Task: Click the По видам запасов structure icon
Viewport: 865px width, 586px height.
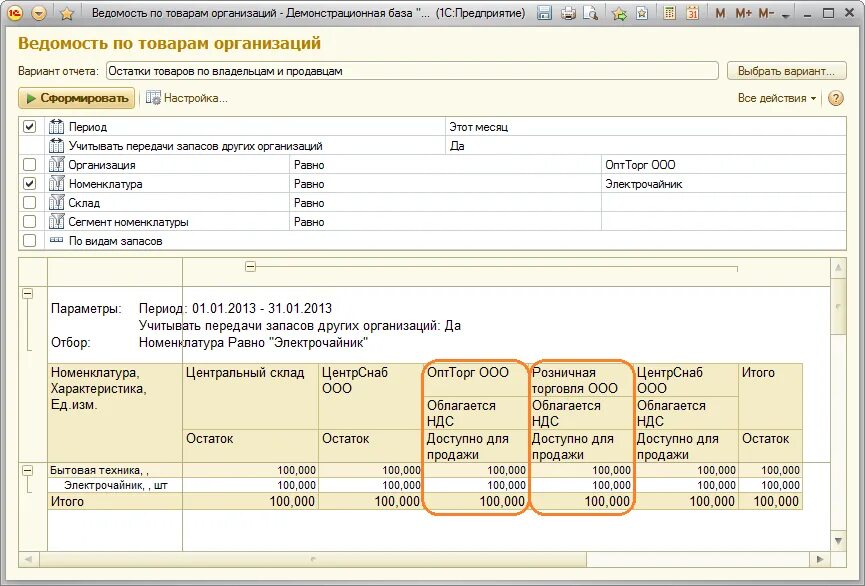Action: 56,241
